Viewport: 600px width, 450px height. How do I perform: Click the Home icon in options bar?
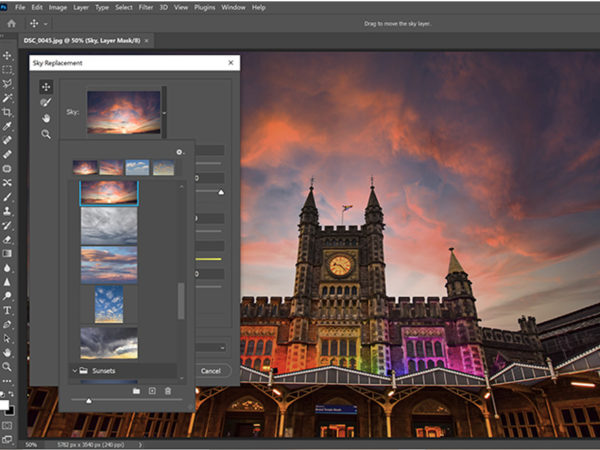[11, 24]
